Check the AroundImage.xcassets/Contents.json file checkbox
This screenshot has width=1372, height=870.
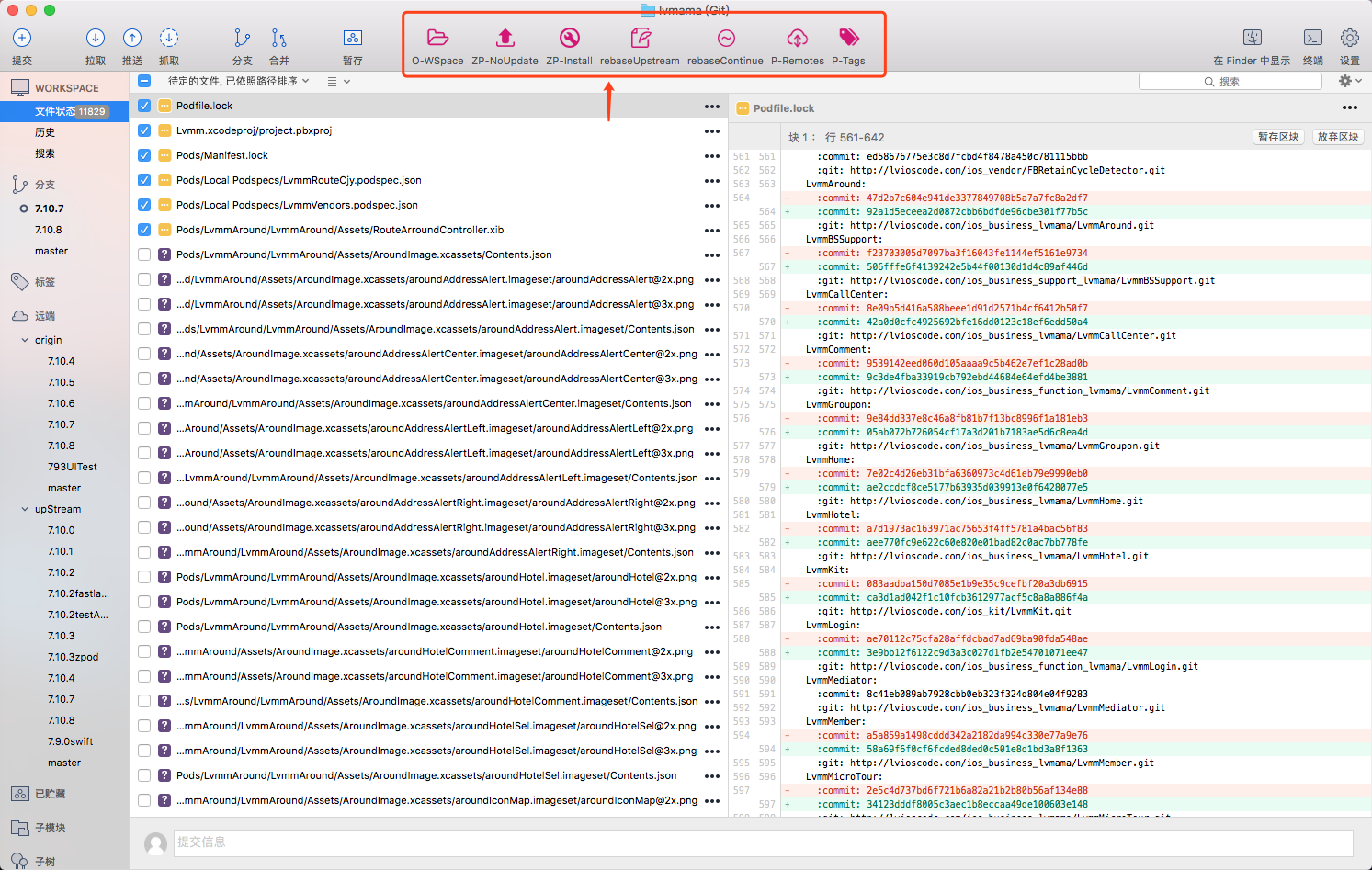click(x=144, y=254)
